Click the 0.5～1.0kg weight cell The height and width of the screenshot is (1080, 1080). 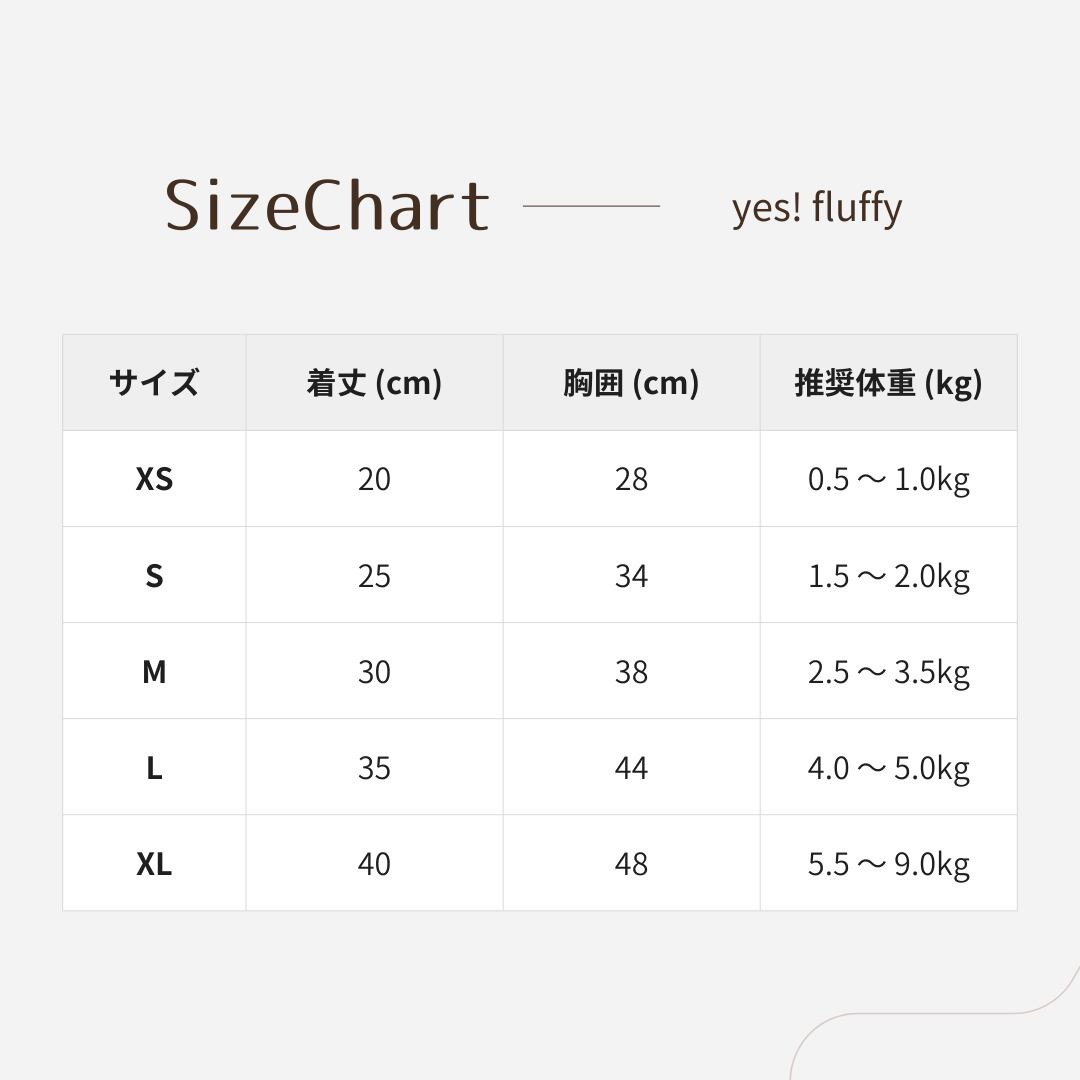(888, 479)
